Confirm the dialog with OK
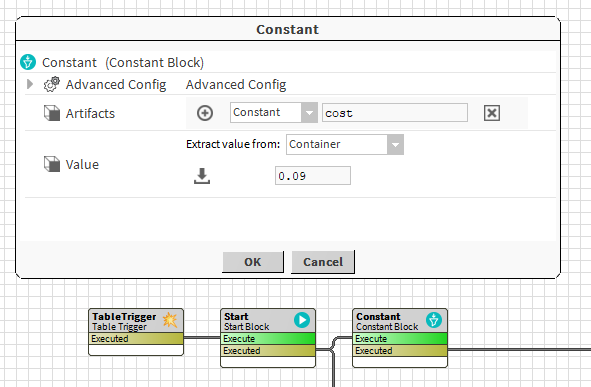The height and width of the screenshot is (387, 591). pyautogui.click(x=253, y=262)
